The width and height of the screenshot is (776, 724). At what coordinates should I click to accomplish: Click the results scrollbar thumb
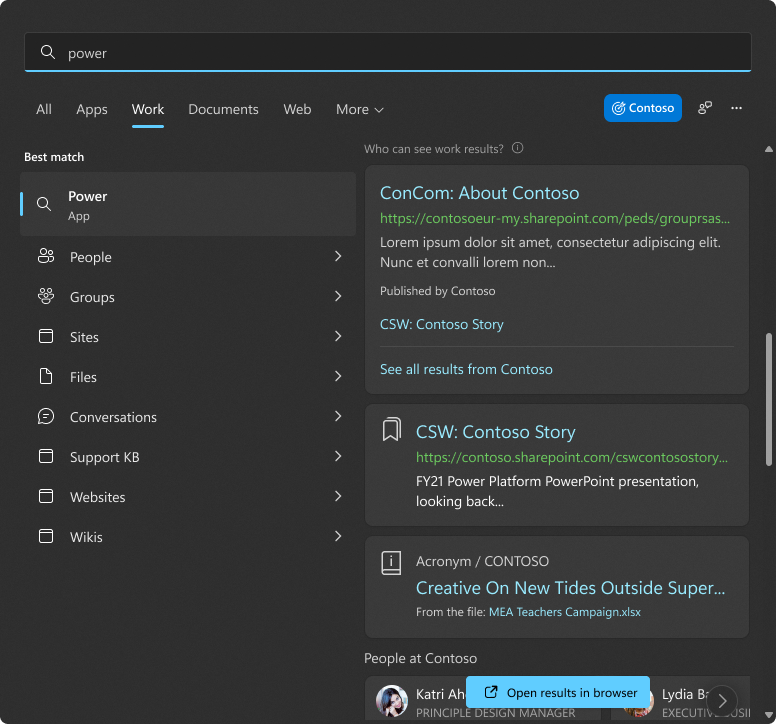pos(769,399)
